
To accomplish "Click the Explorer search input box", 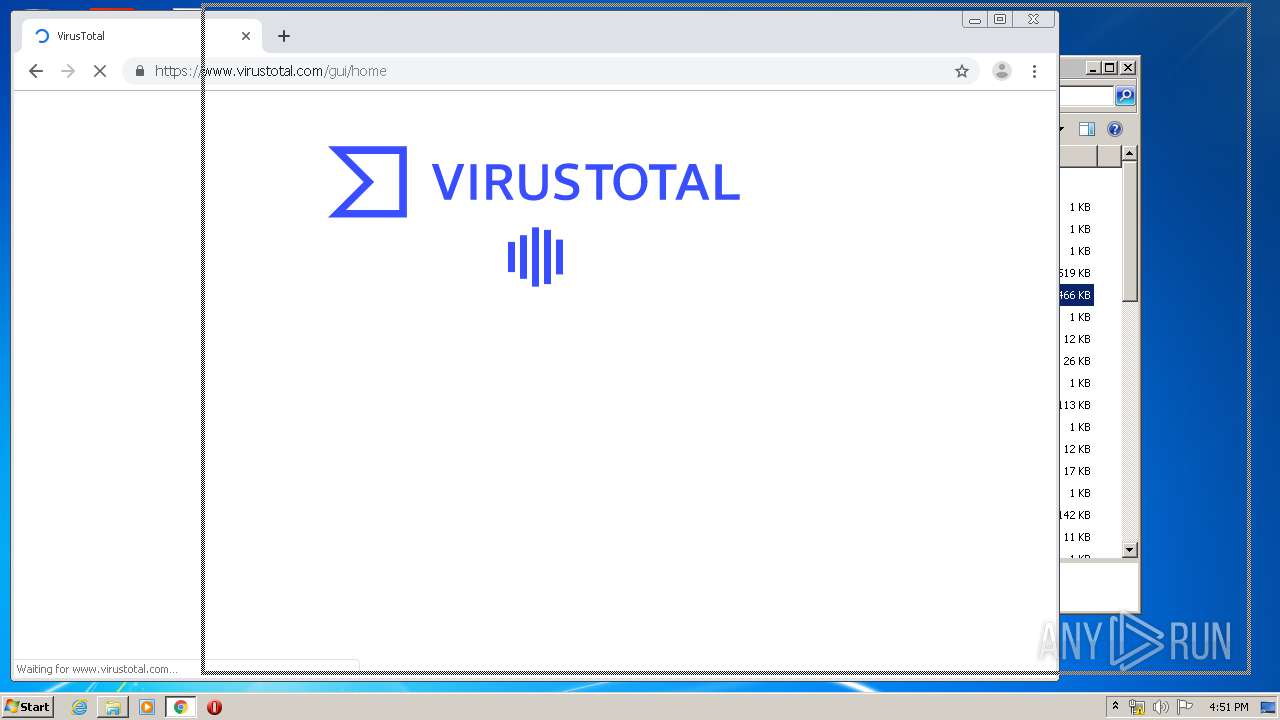I will coord(1086,96).
